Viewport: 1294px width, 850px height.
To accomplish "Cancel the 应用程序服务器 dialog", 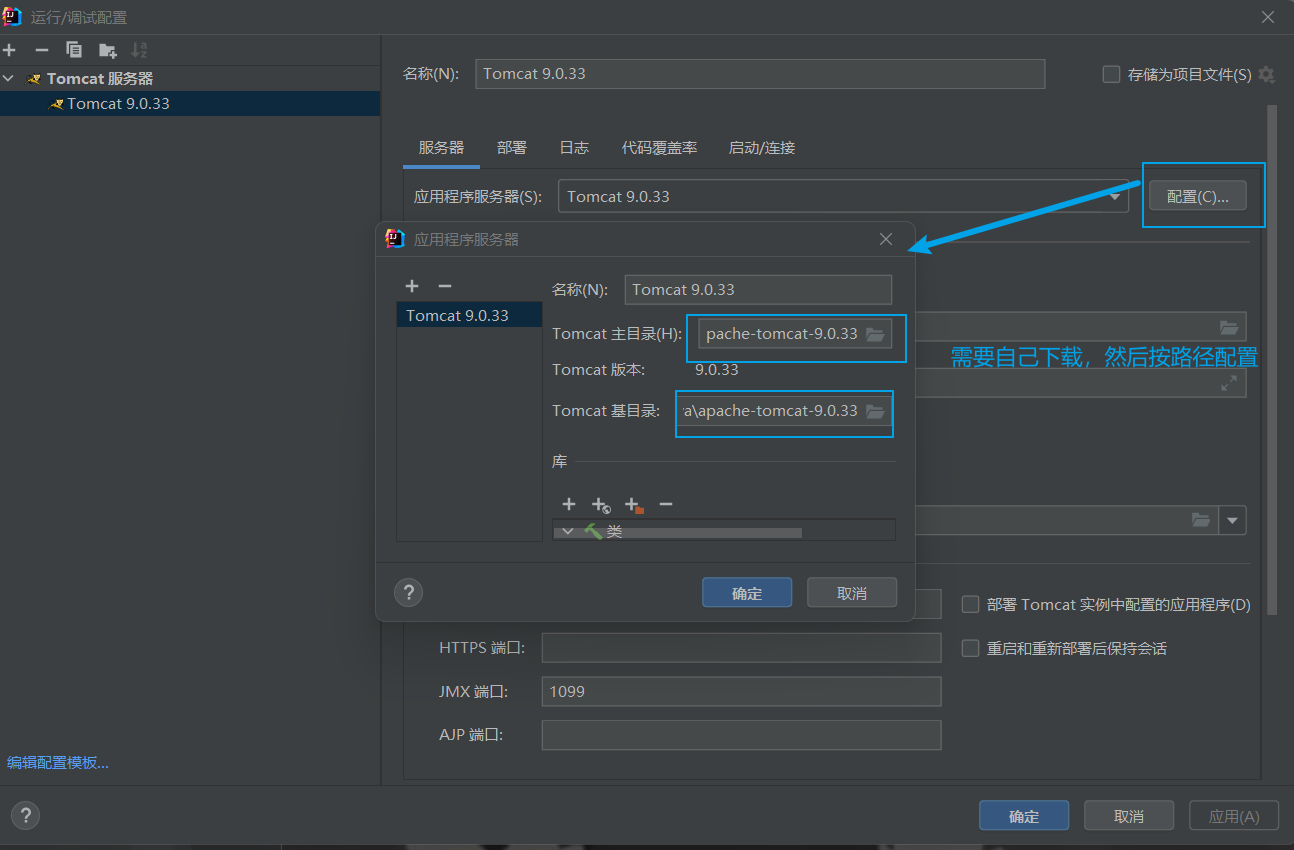I will point(852,593).
